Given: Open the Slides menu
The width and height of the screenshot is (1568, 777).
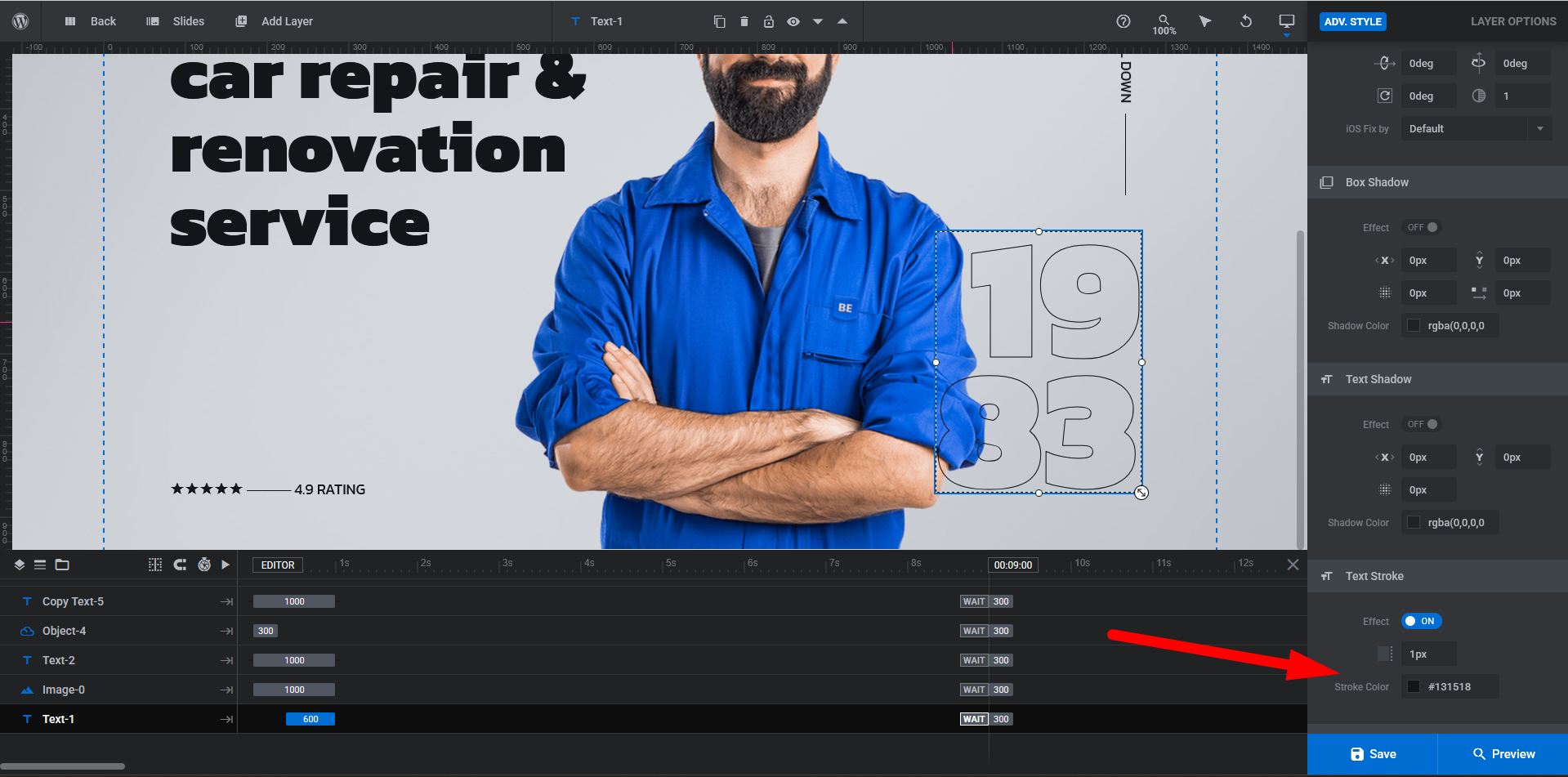Looking at the screenshot, I should [176, 21].
